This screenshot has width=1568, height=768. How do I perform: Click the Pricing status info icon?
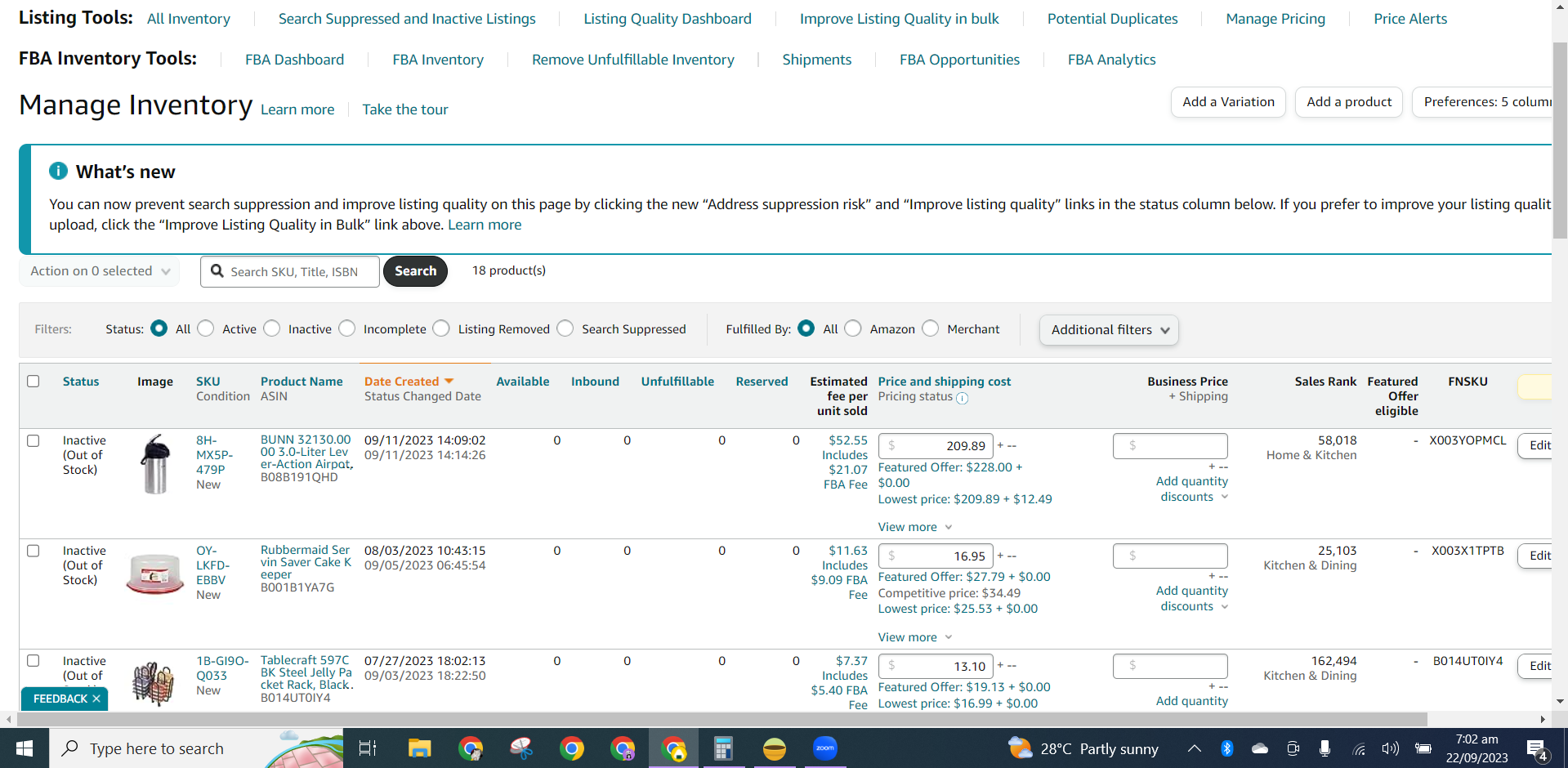(963, 398)
